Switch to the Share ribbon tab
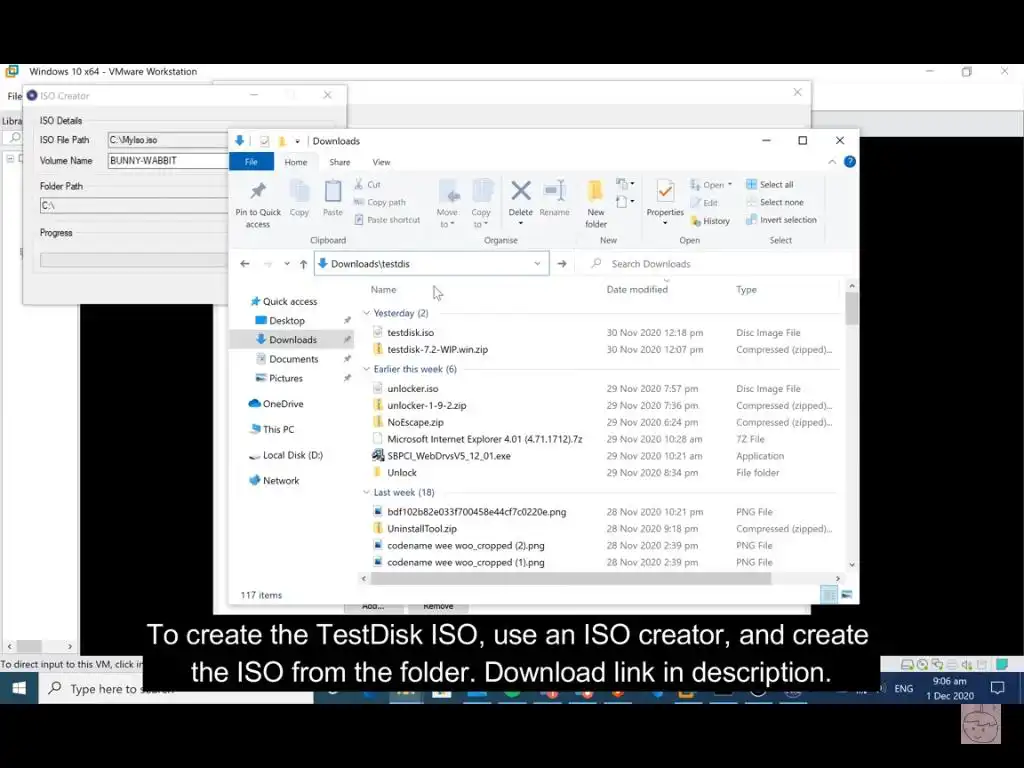Image resolution: width=1024 pixels, height=768 pixels. tap(340, 162)
